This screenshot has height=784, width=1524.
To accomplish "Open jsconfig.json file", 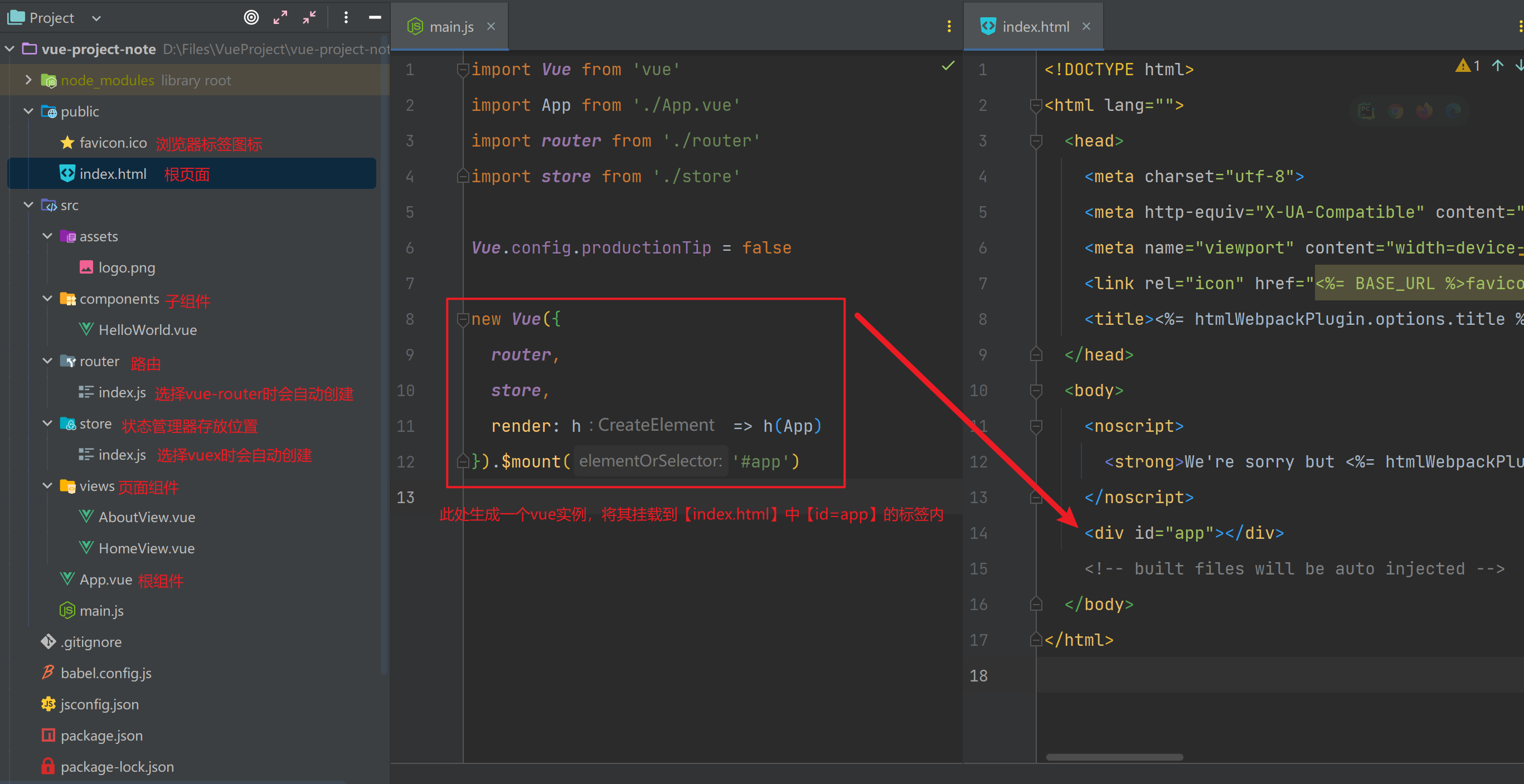I will [99, 705].
